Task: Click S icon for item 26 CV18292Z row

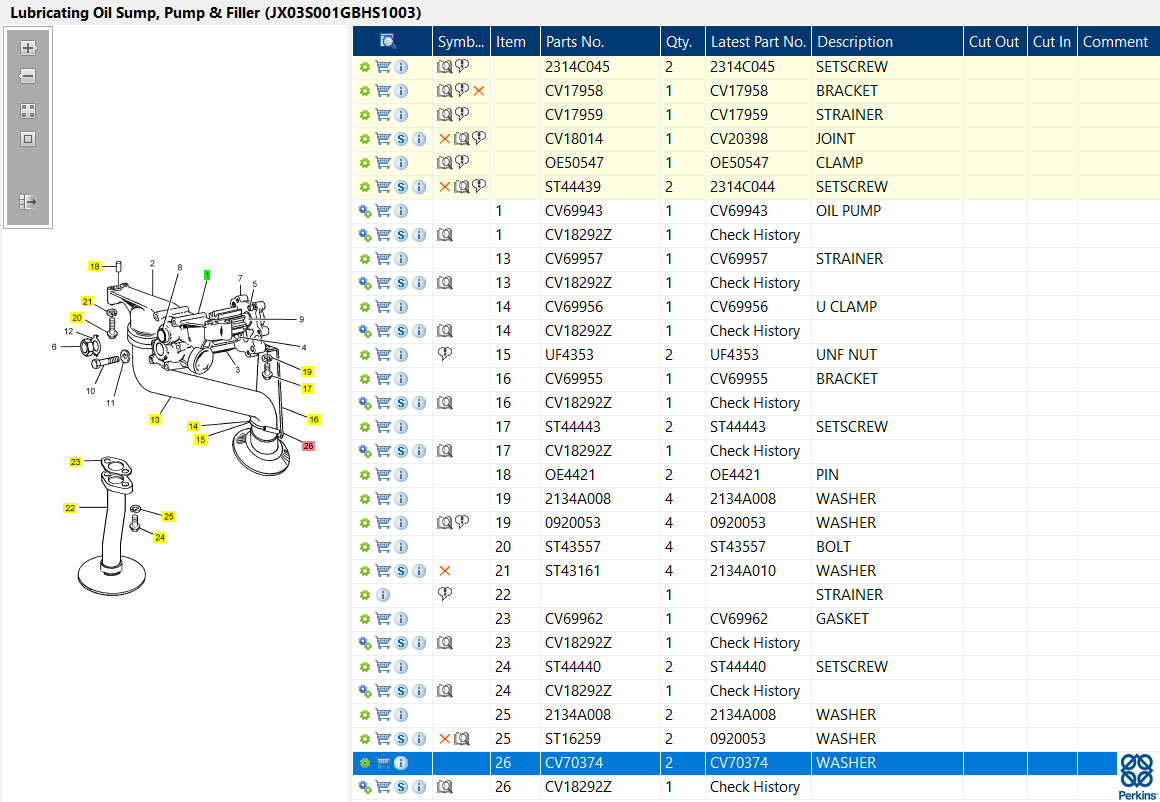Action: pyautogui.click(x=401, y=786)
